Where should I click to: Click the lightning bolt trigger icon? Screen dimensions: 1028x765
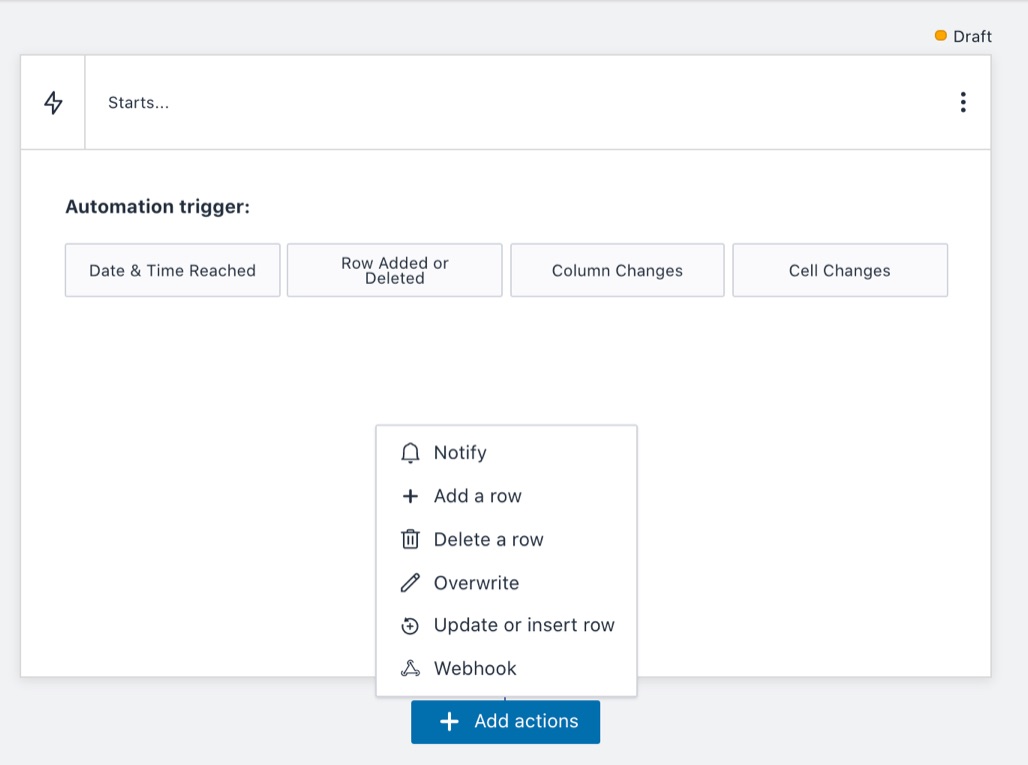(x=53, y=103)
